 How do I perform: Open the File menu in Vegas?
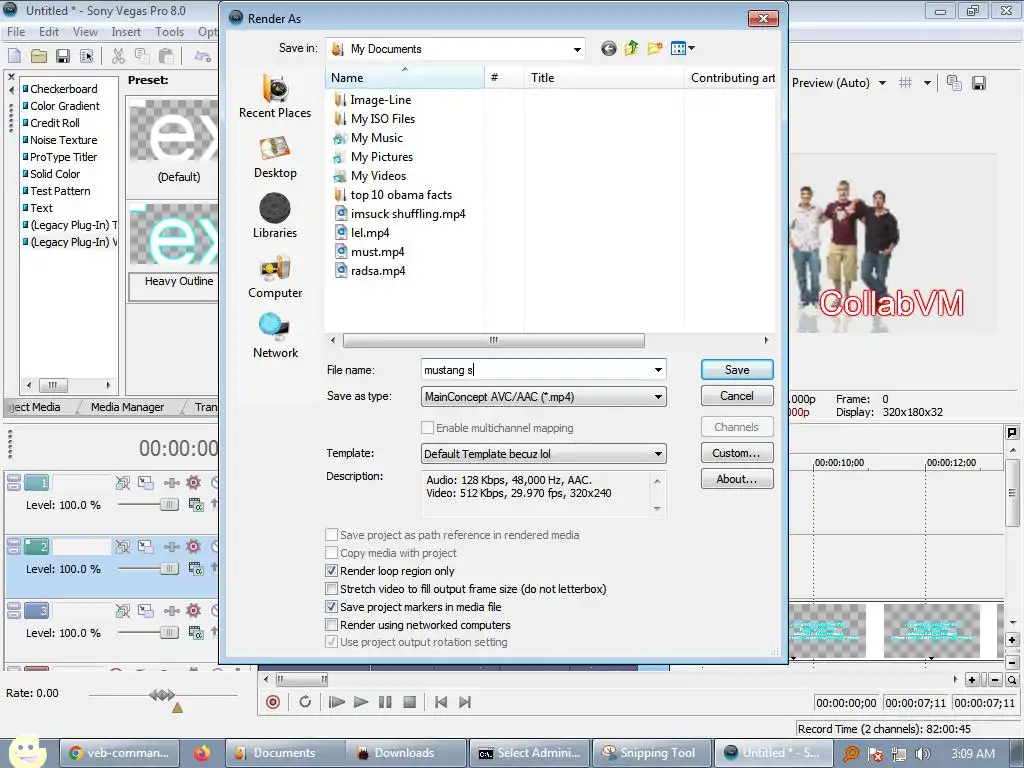pos(16,31)
